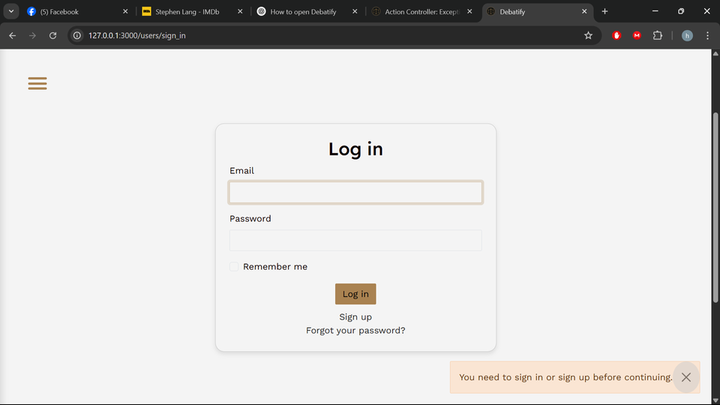
Task: Go back to the previous page
Action: 12,35
